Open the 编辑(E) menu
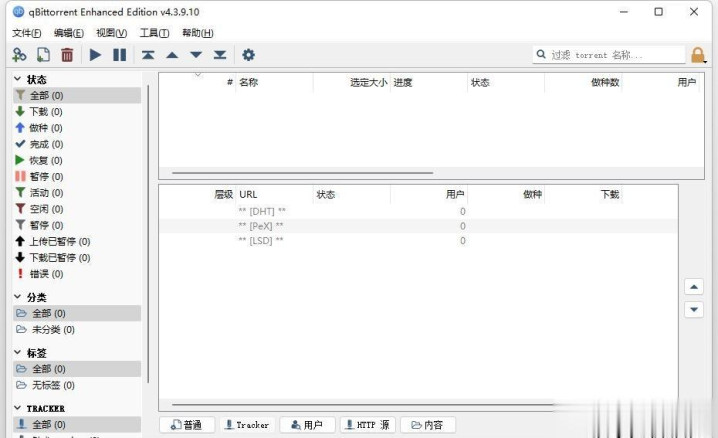 point(69,33)
